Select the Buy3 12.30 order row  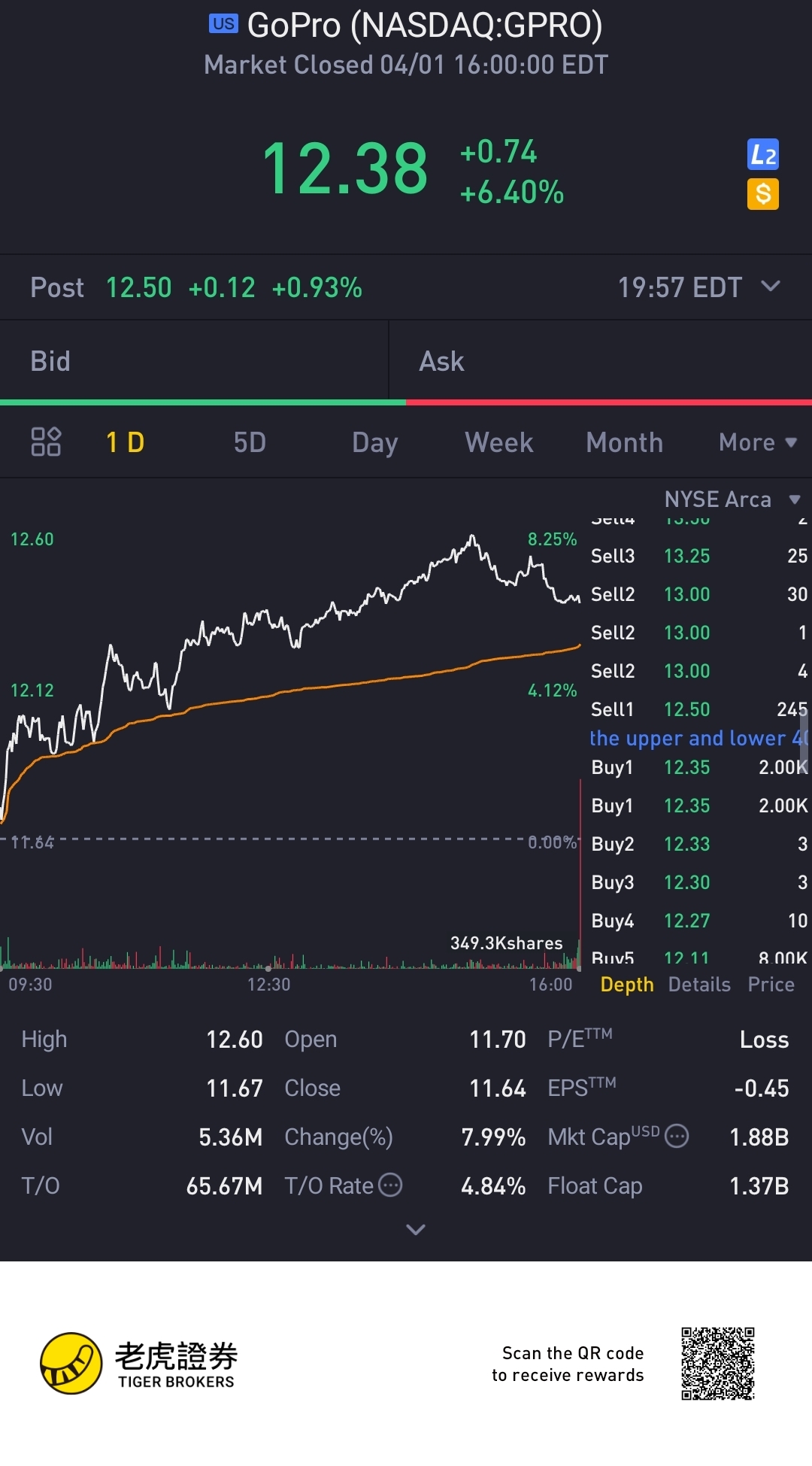pyautogui.click(x=698, y=882)
